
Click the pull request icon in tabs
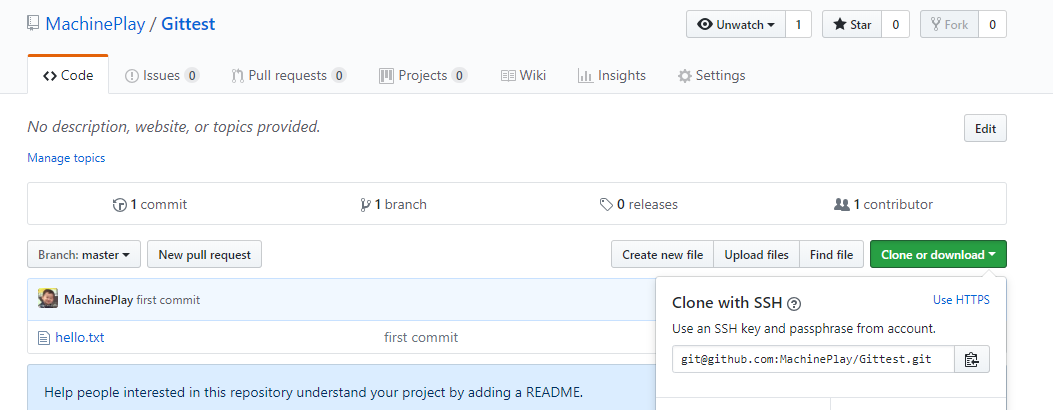pyautogui.click(x=237, y=76)
